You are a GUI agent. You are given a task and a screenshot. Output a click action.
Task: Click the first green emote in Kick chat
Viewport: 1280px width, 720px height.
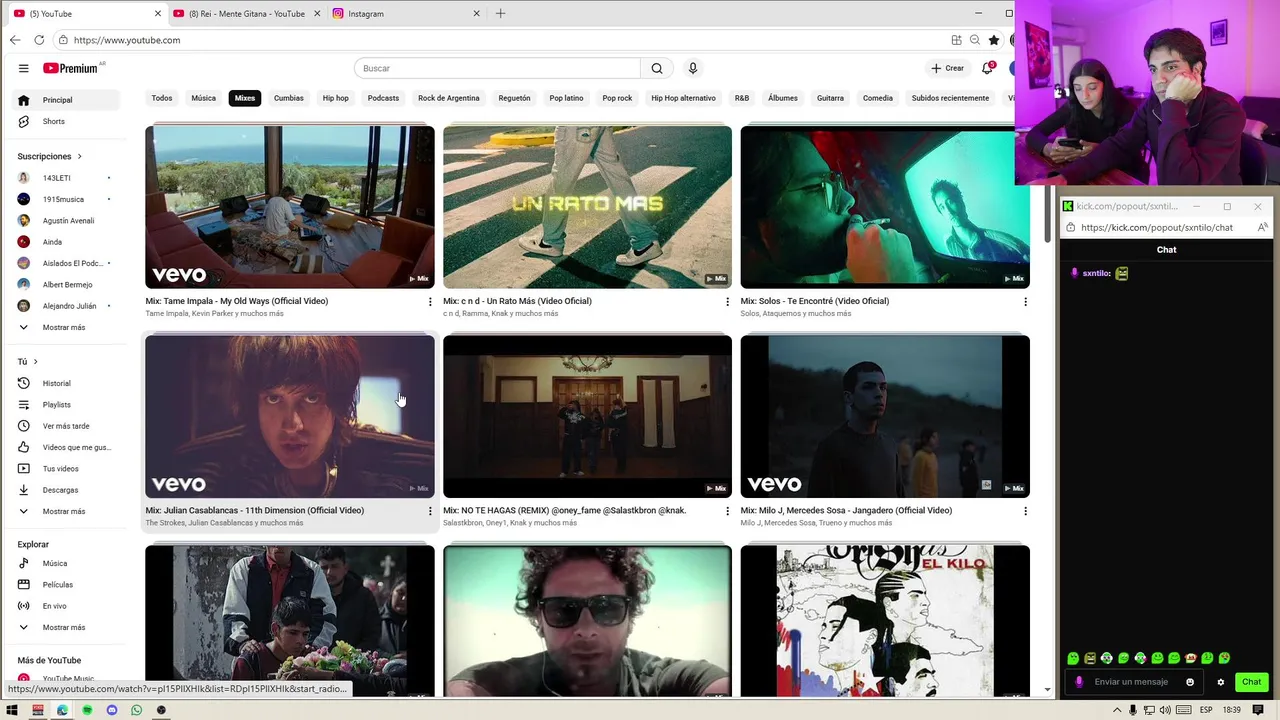point(1073,658)
